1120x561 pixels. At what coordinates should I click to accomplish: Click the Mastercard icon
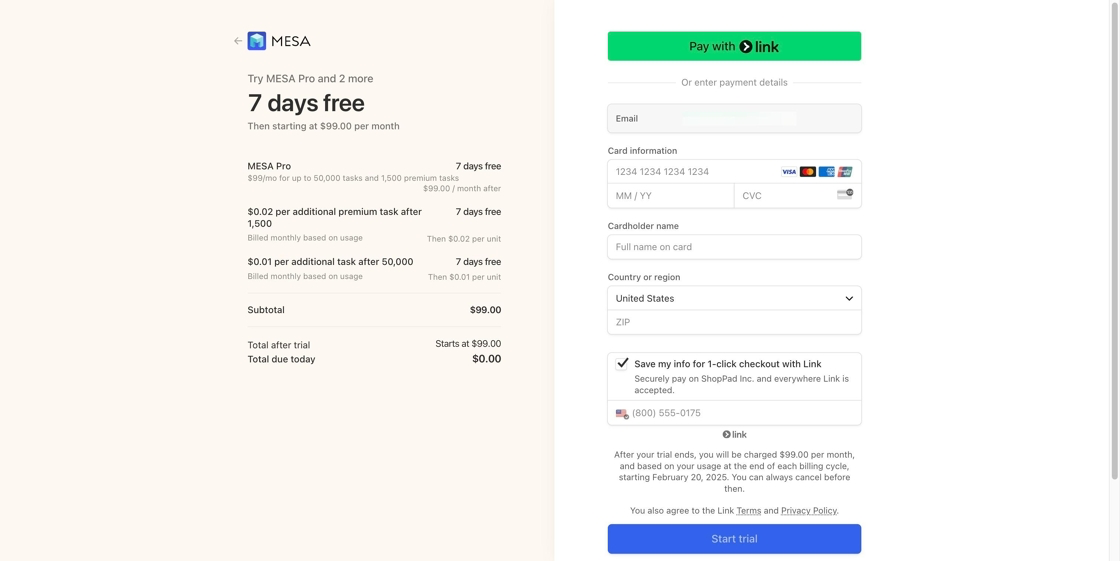click(x=808, y=172)
